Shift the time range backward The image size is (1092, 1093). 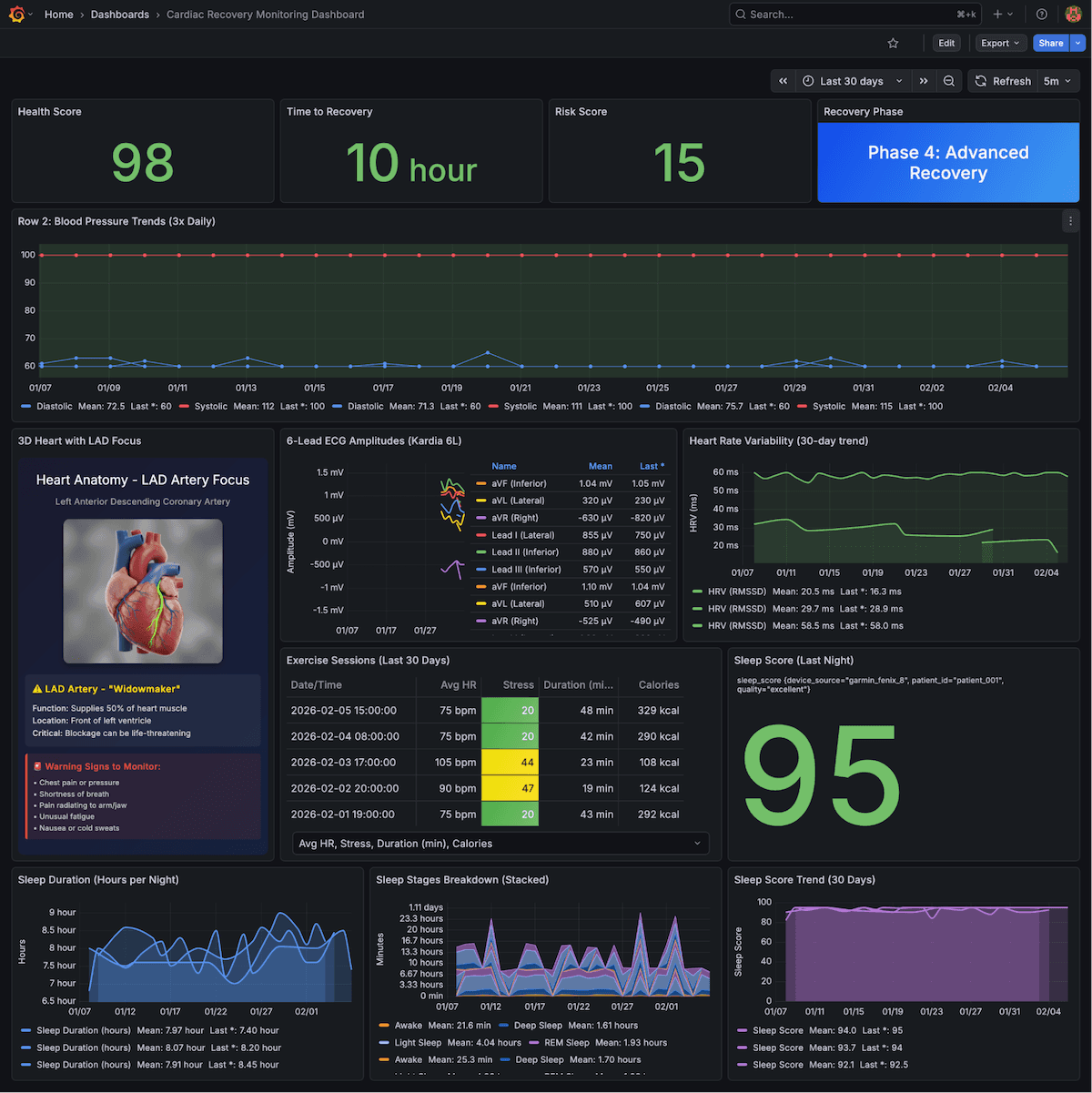tap(784, 81)
